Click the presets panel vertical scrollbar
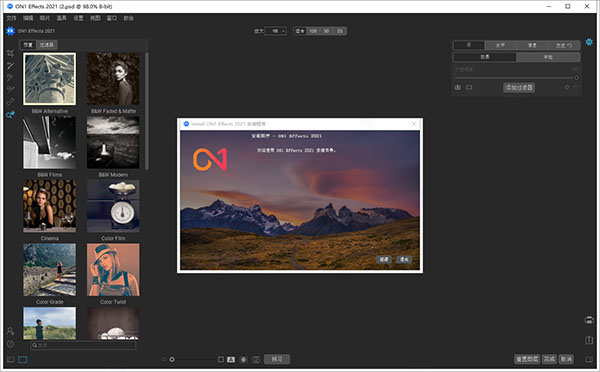The image size is (600, 372). (x=147, y=111)
